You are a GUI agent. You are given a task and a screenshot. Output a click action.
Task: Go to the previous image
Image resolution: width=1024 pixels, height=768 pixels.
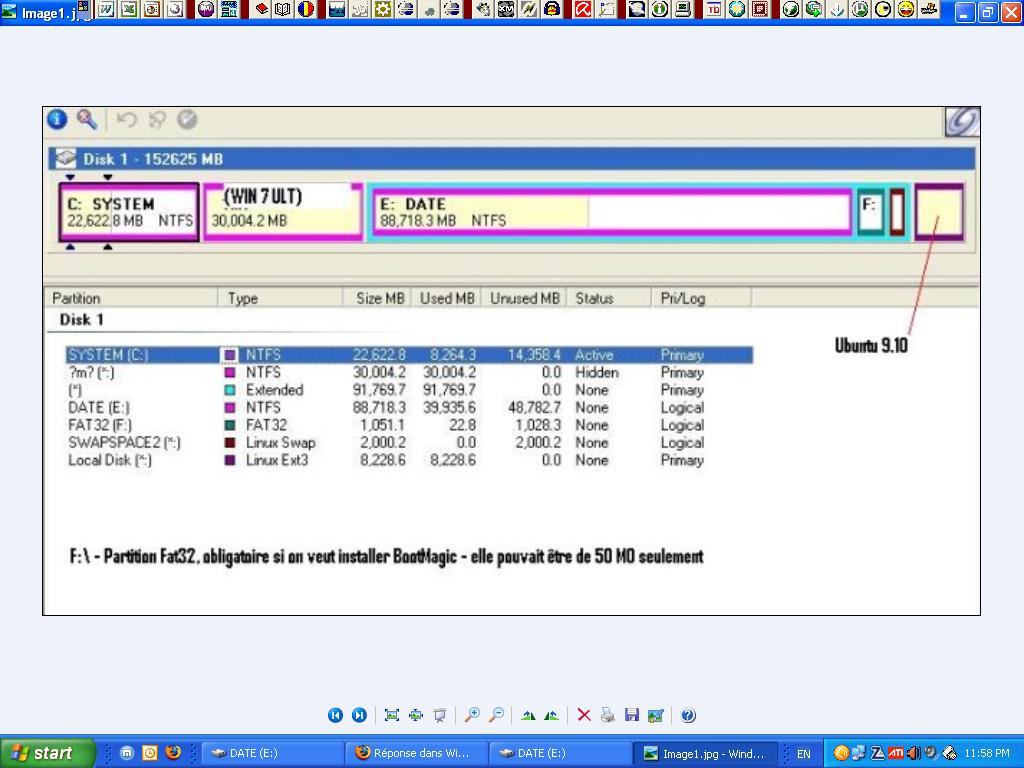[336, 715]
